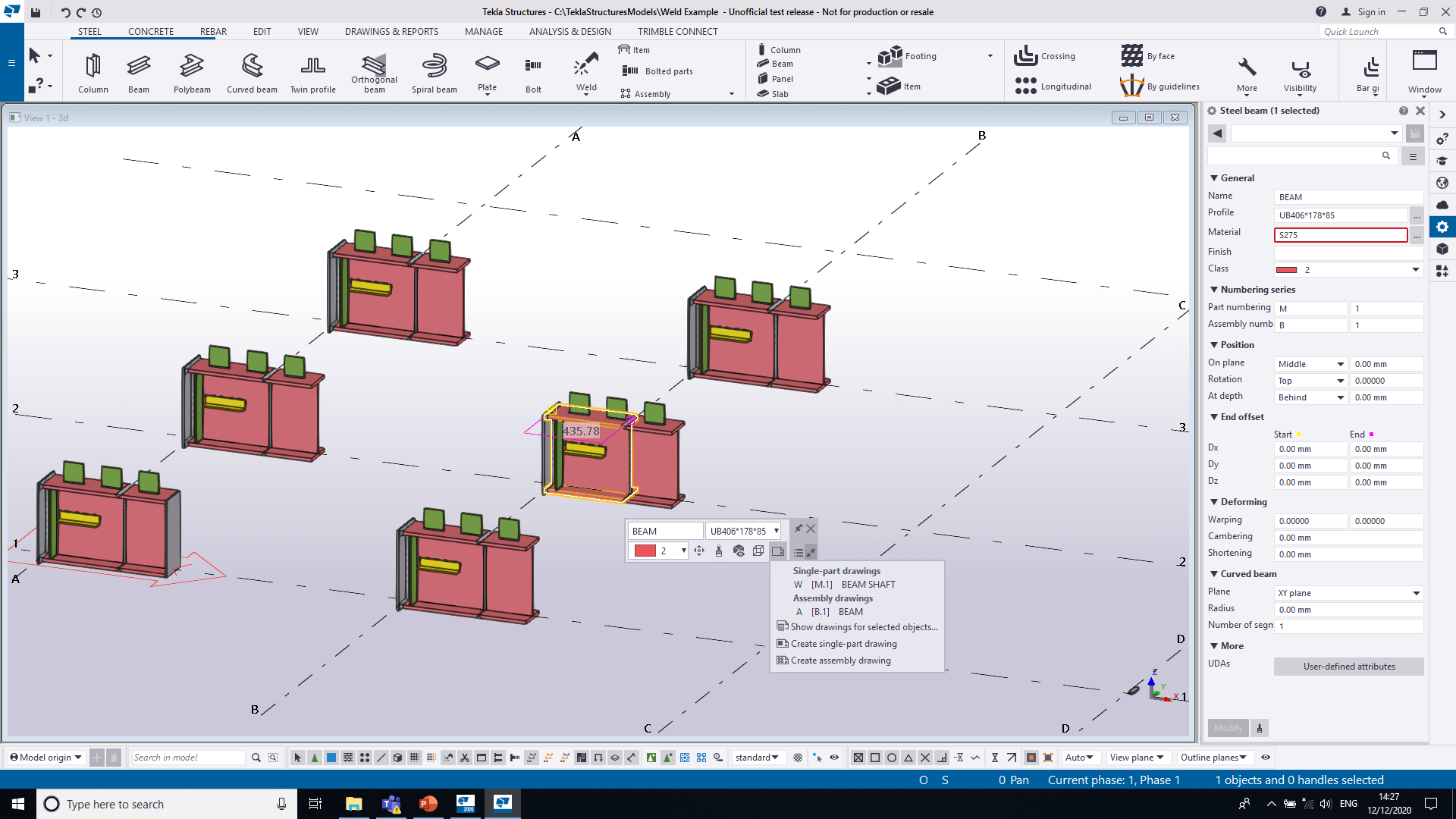This screenshot has width=1456, height=819.
Task: Click Sign in at top right
Action: click(1363, 12)
